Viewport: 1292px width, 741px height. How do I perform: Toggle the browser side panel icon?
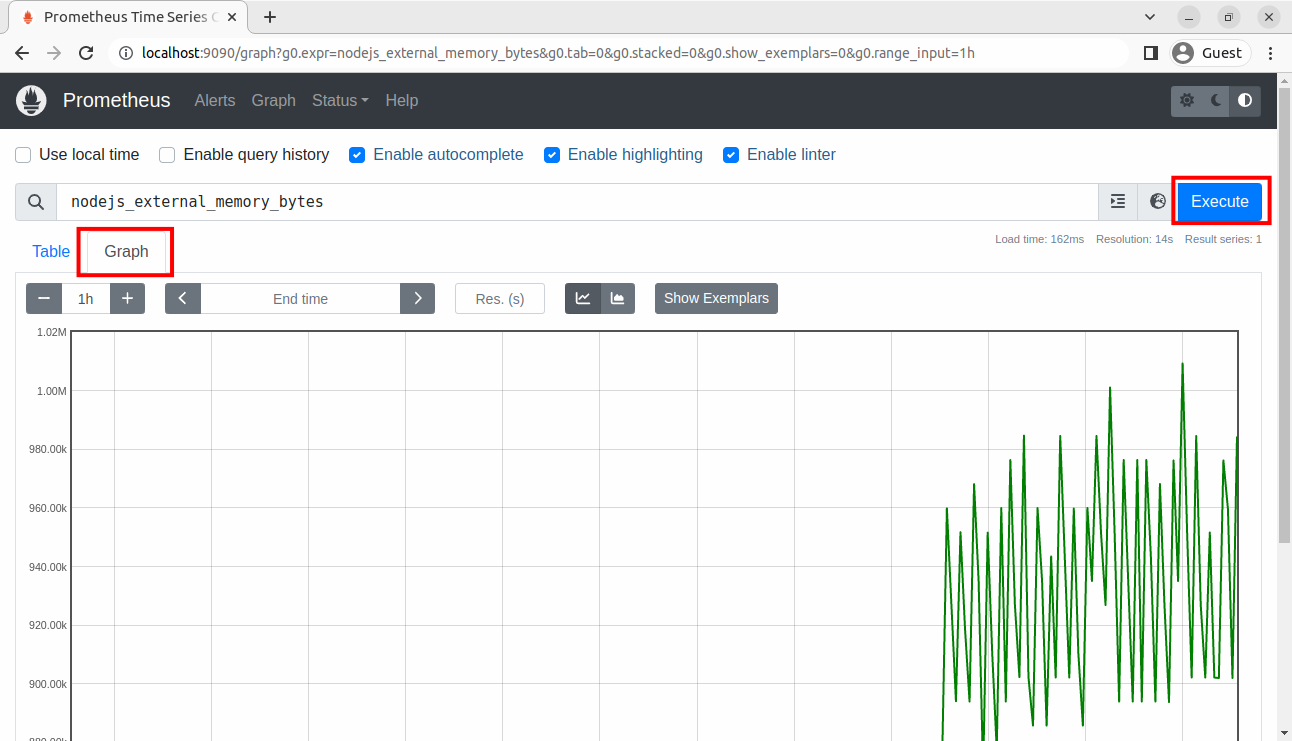[x=1151, y=53]
